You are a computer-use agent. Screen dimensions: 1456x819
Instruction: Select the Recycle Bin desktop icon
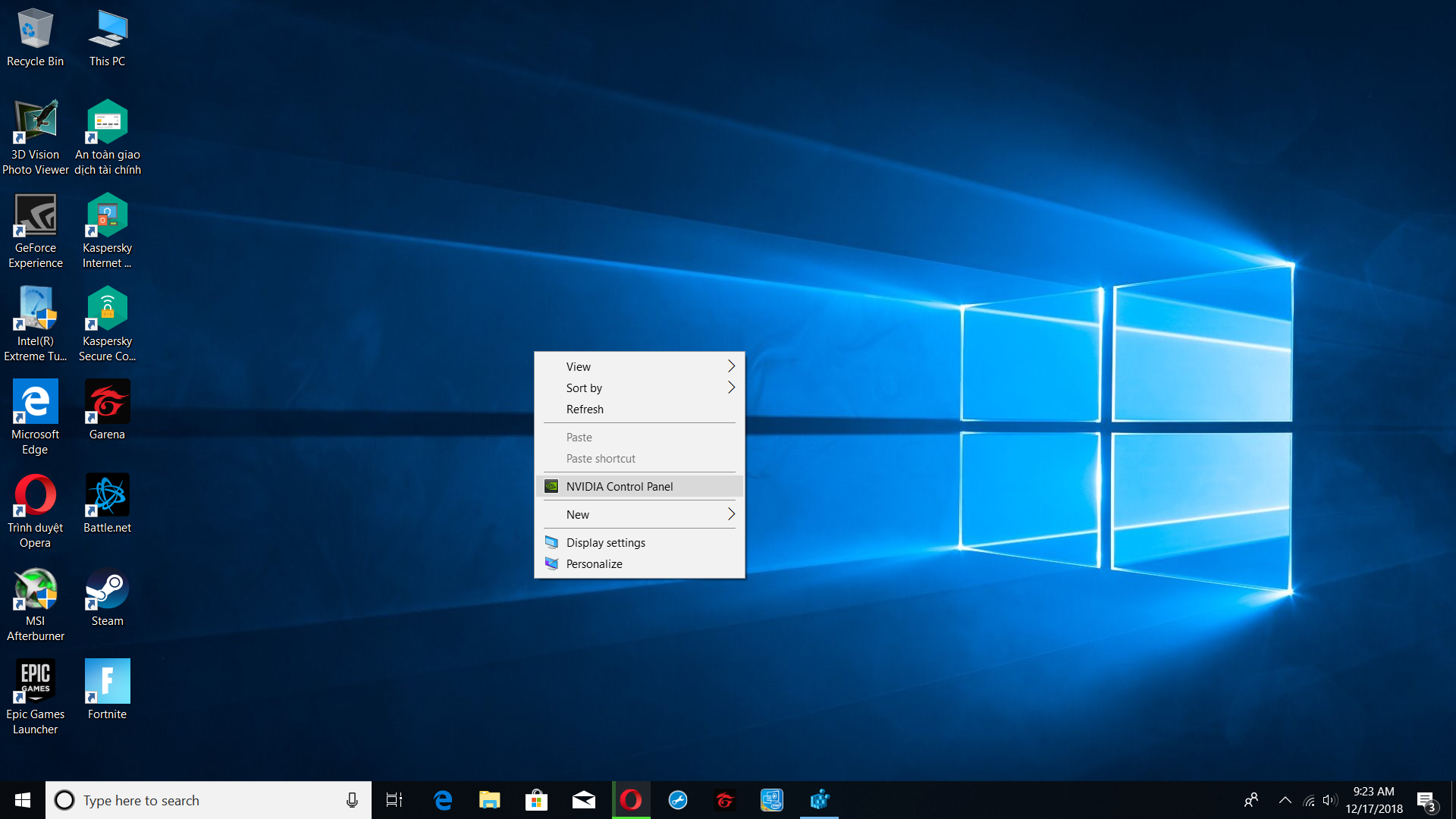[x=35, y=38]
